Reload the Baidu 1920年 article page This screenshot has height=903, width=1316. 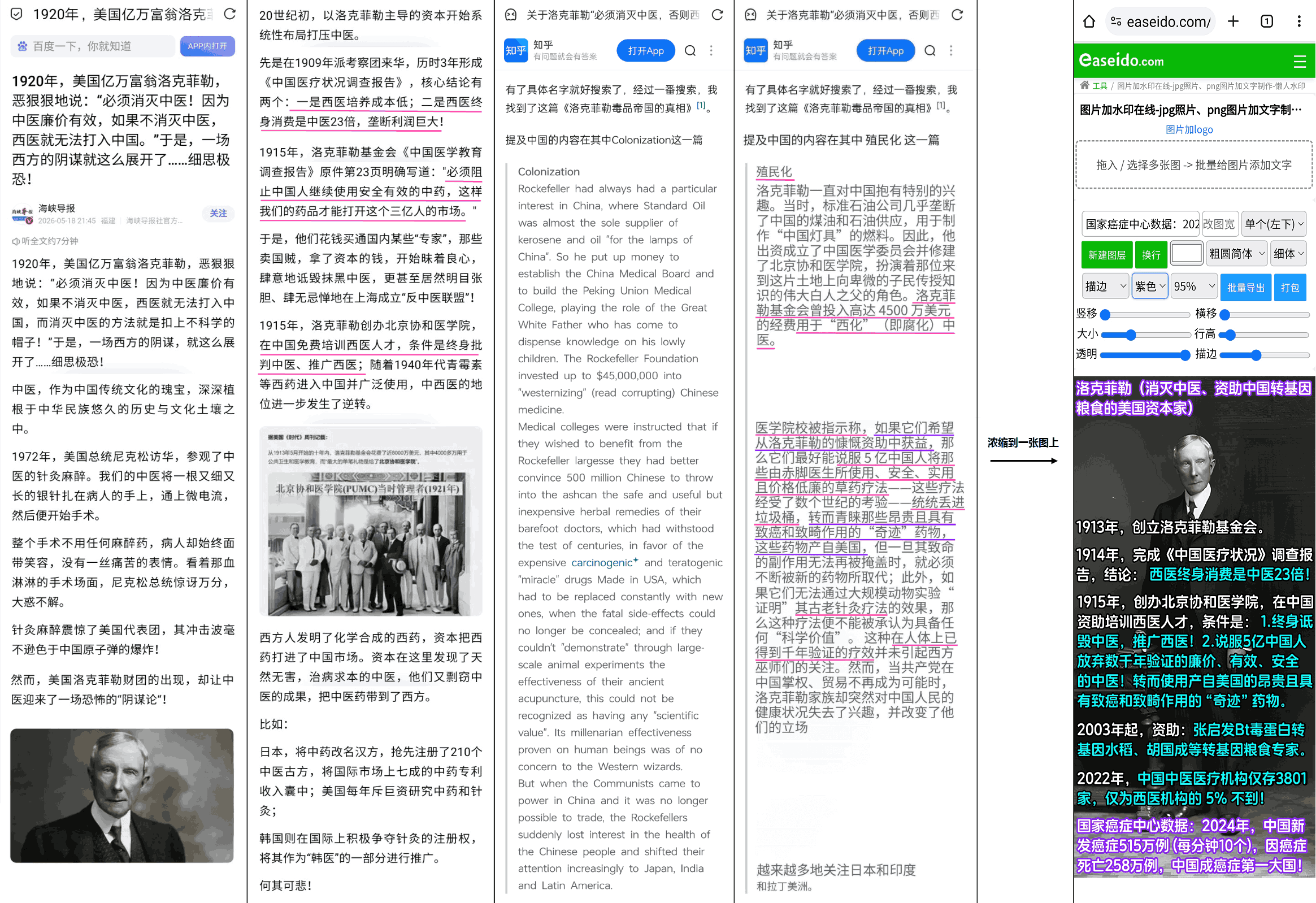(x=229, y=14)
